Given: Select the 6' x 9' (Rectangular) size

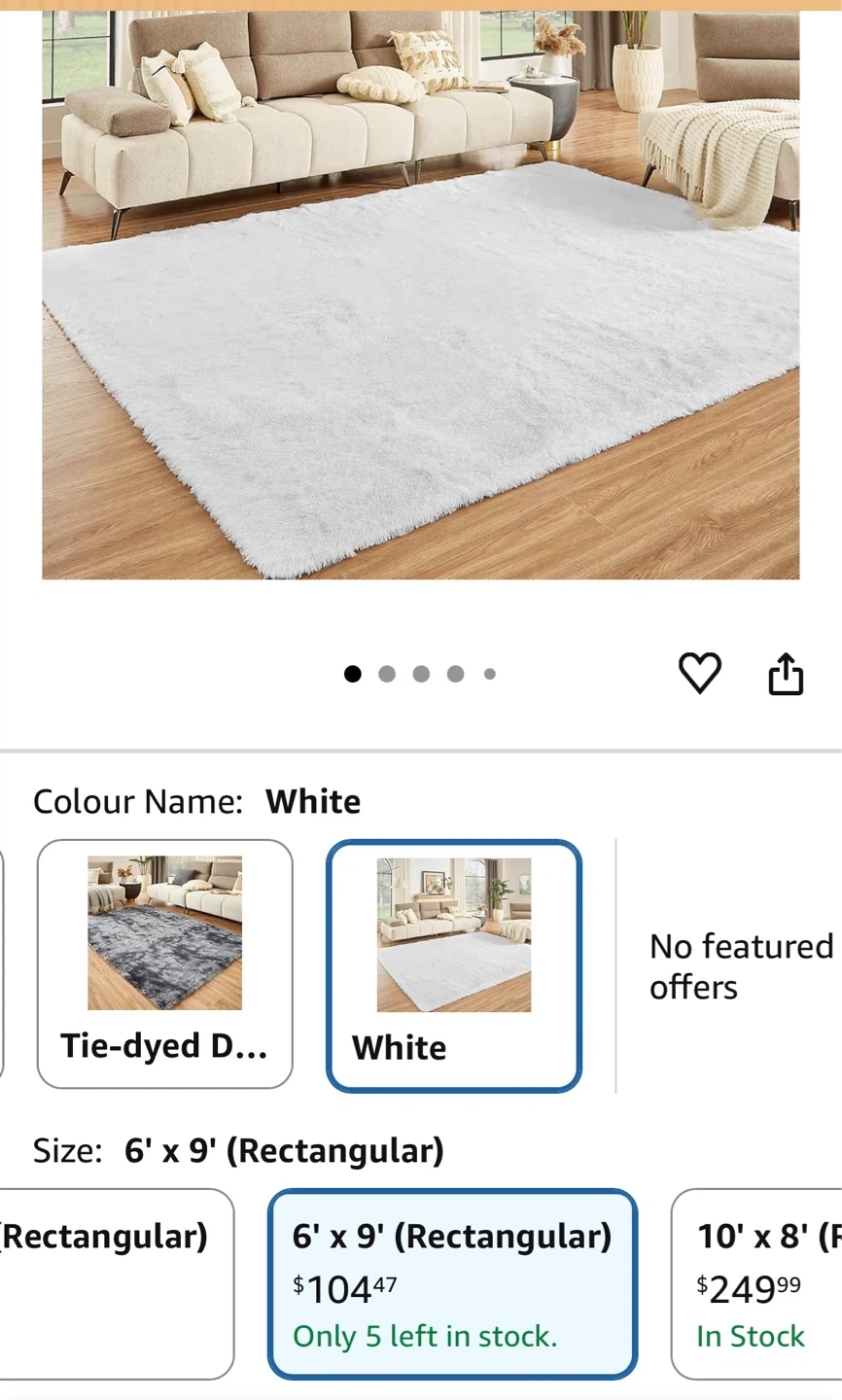Looking at the screenshot, I should 452,1283.
